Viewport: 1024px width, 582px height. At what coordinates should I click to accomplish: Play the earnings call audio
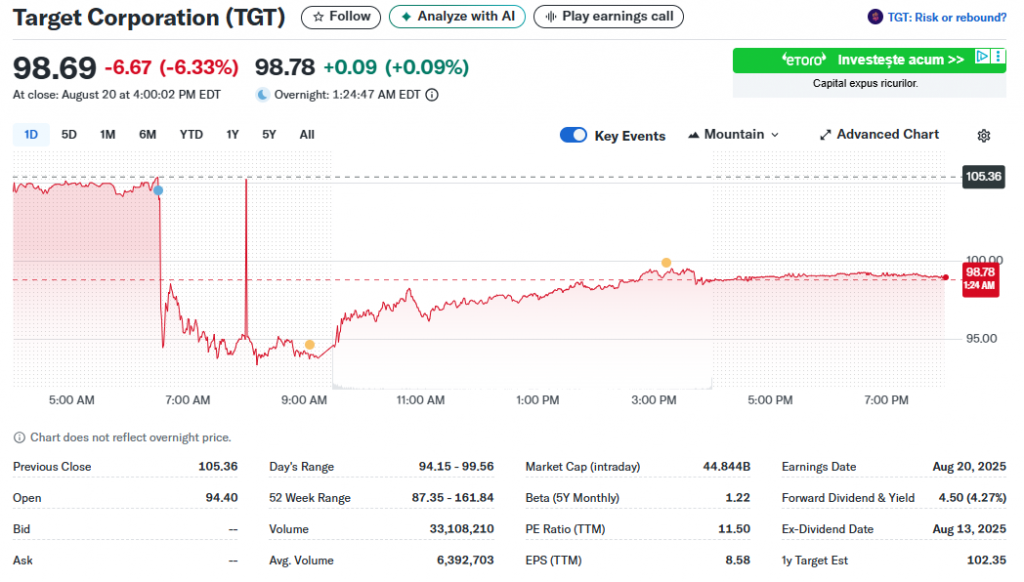(608, 17)
